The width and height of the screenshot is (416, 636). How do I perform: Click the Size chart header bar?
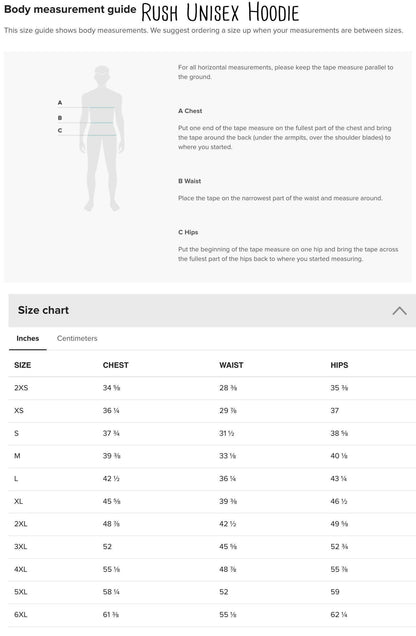pyautogui.click(x=212, y=311)
